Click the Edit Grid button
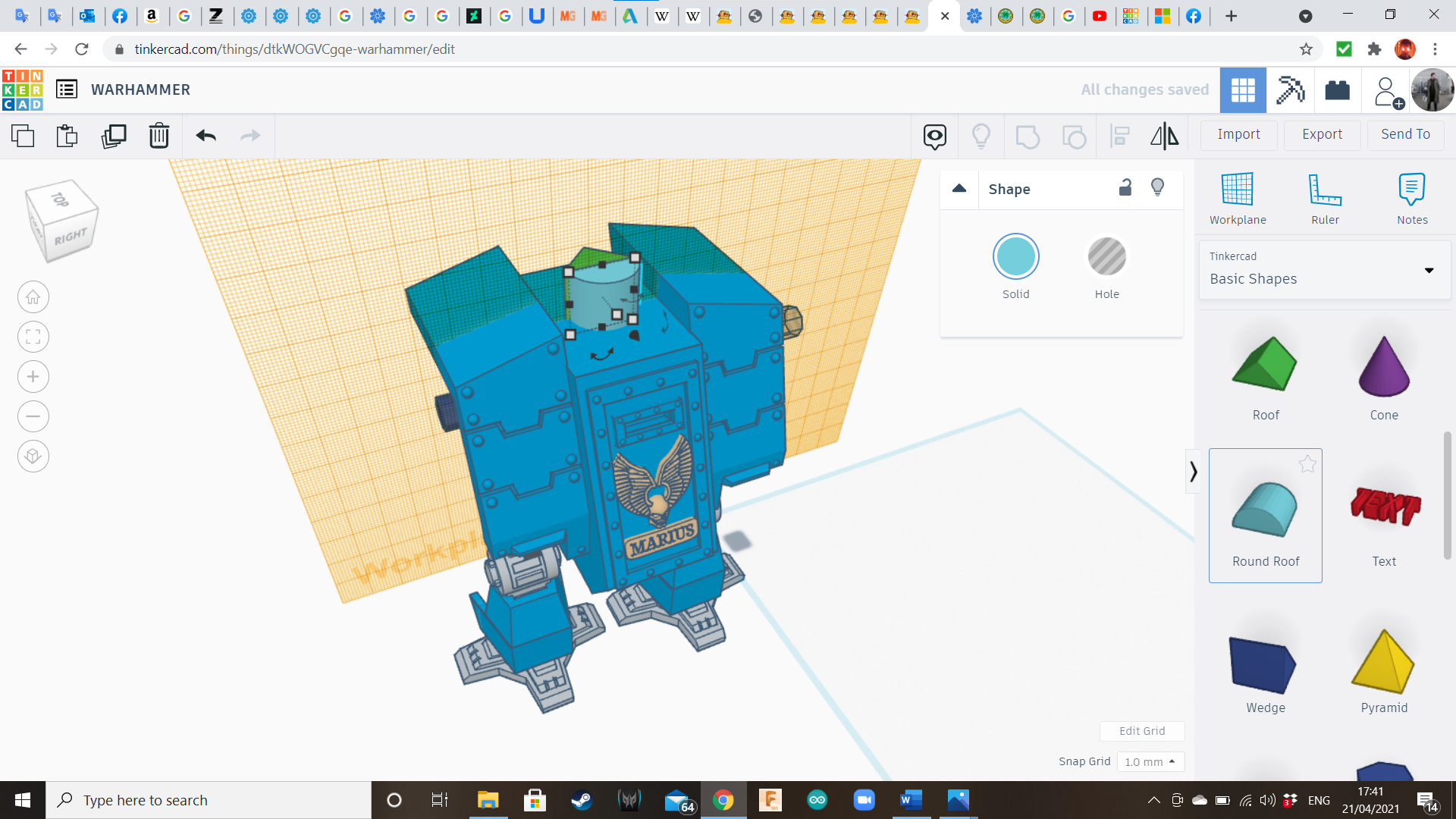Screen dimensions: 1456x819 [x=1142, y=731]
